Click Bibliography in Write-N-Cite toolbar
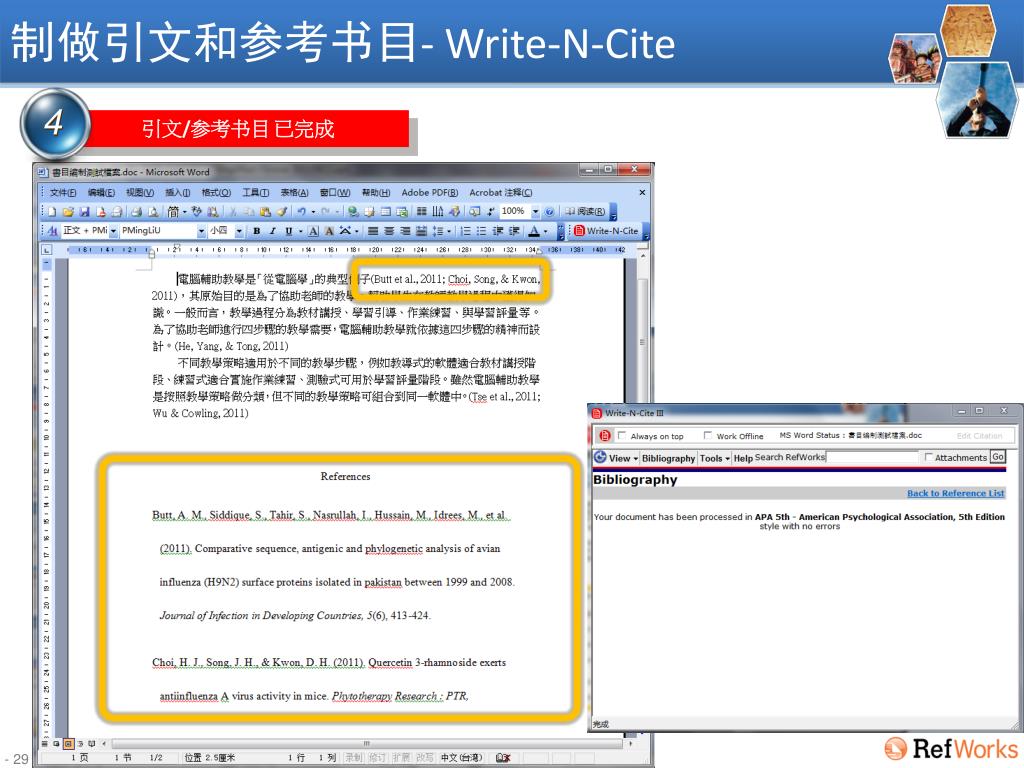The width and height of the screenshot is (1024, 768). click(668, 458)
